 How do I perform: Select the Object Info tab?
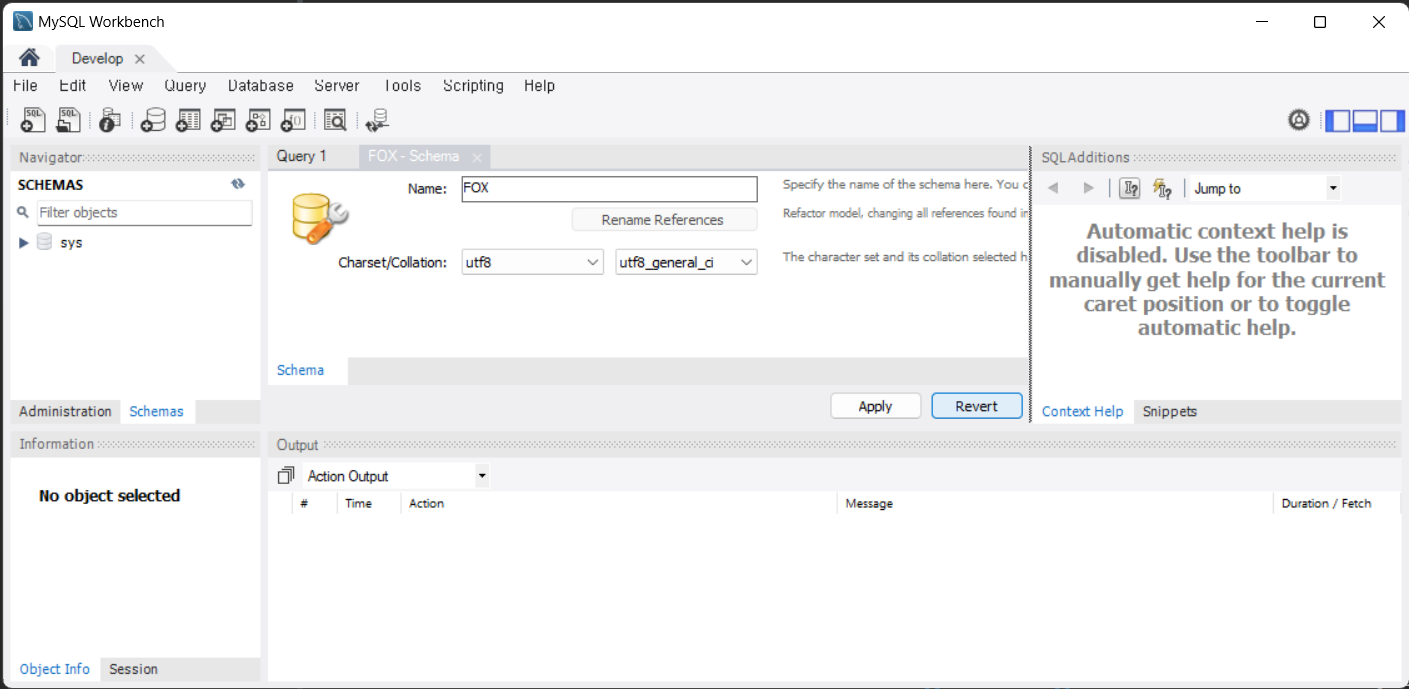point(54,669)
